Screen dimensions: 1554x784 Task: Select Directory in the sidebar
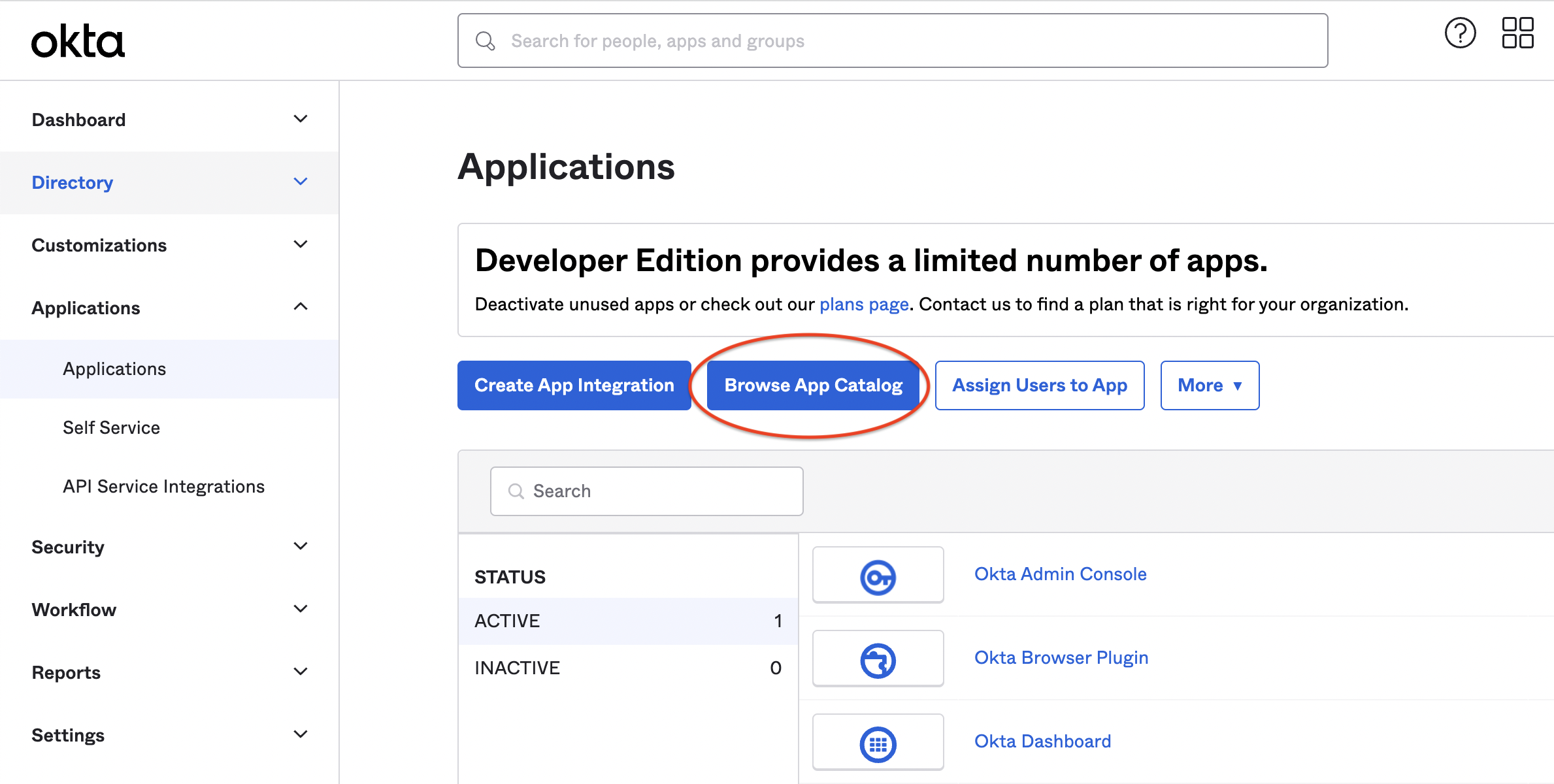click(72, 182)
